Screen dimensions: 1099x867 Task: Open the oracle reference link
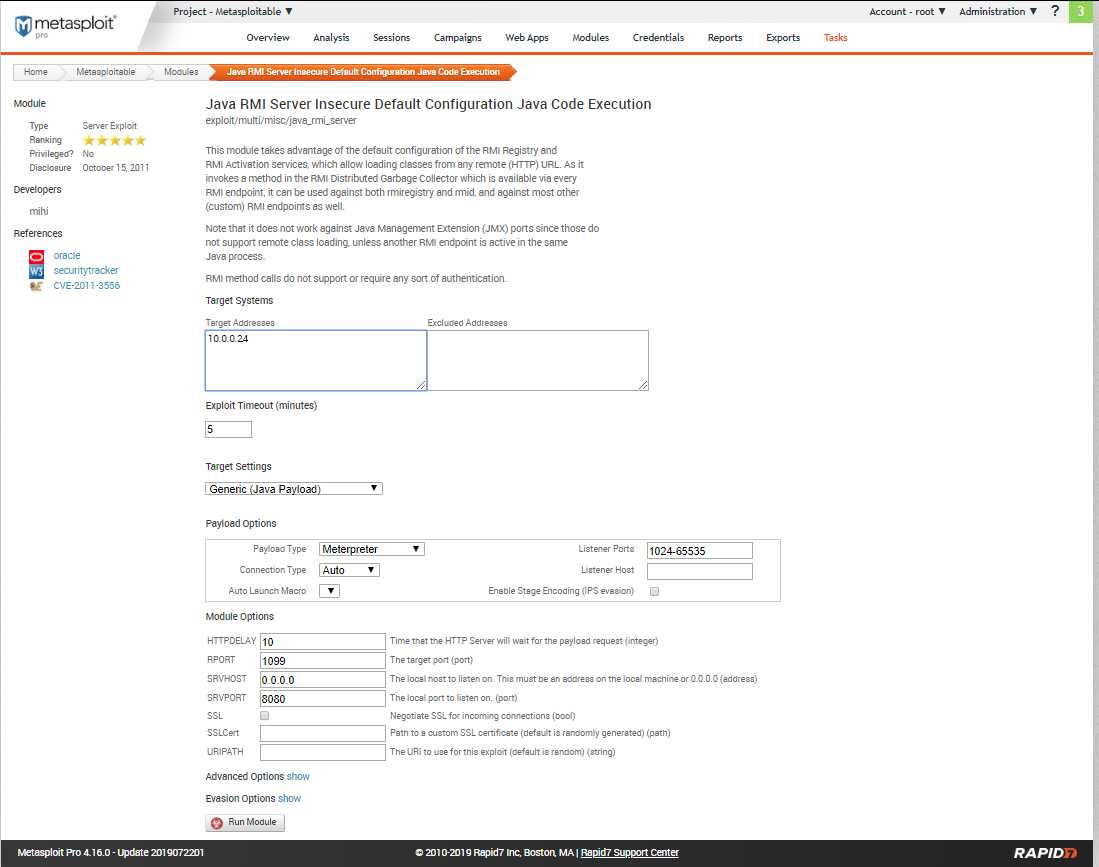(x=67, y=256)
